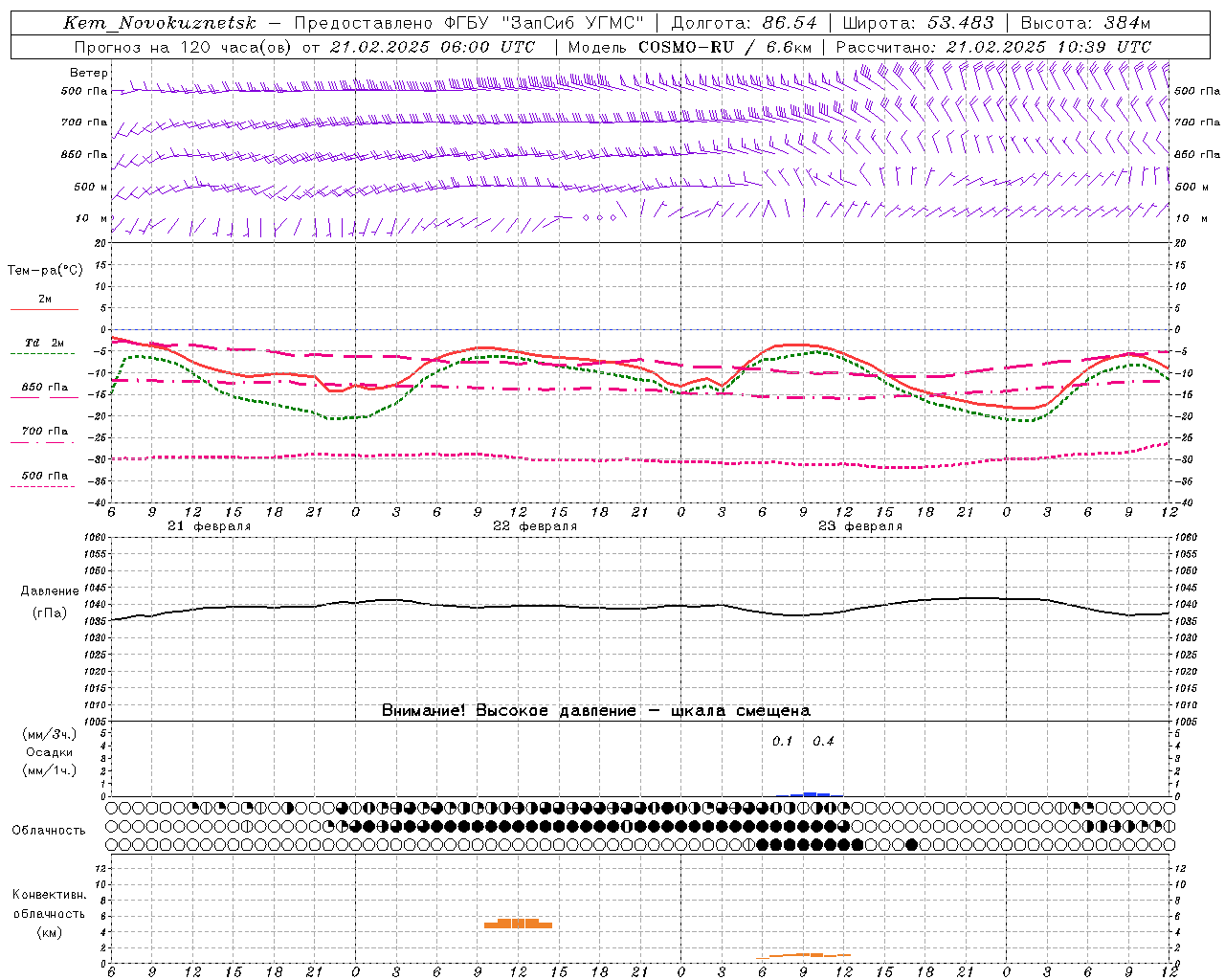Click the '(мм/1ч.)' precipitation unit label
Viewport: 1225px width, 980px height.
(x=50, y=770)
